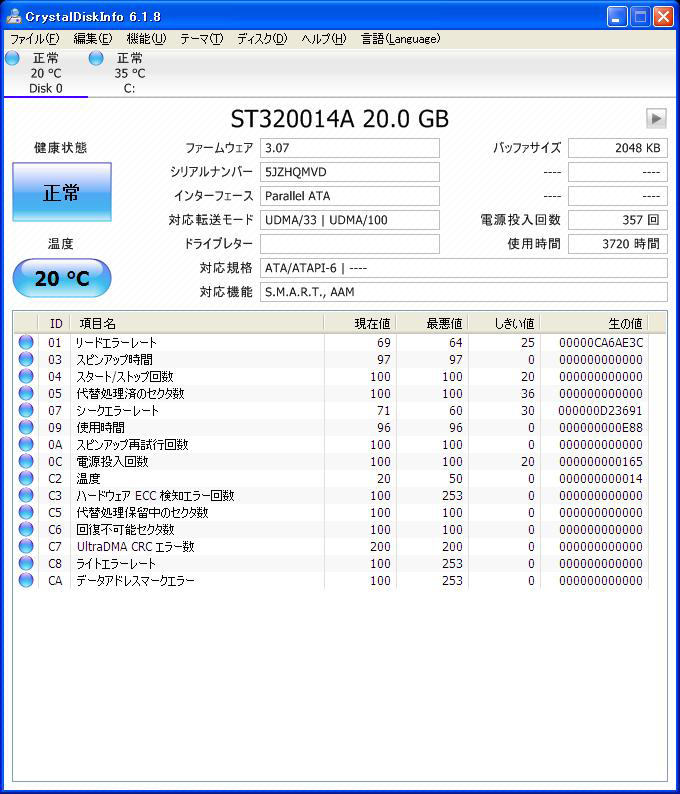This screenshot has width=680, height=794.
Task: Click status orb for データアドレスマークエラー row
Action: point(26,580)
